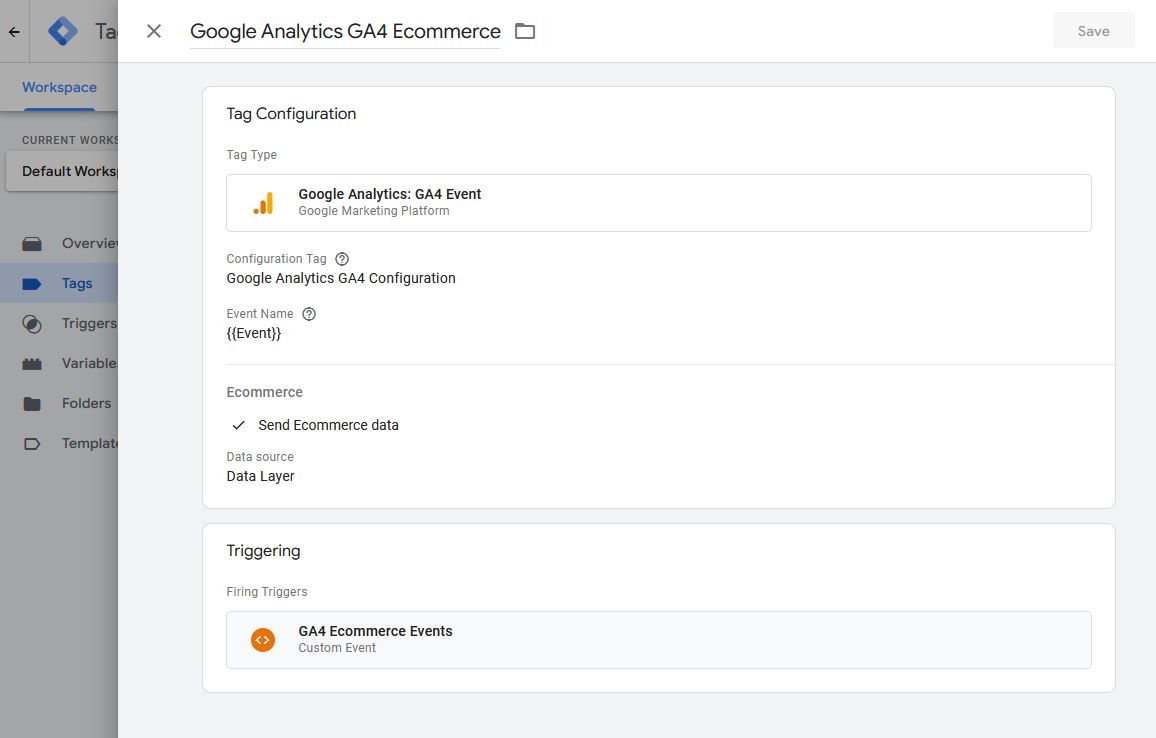
Task: Select the Folders sidebar icon
Action: tap(32, 404)
